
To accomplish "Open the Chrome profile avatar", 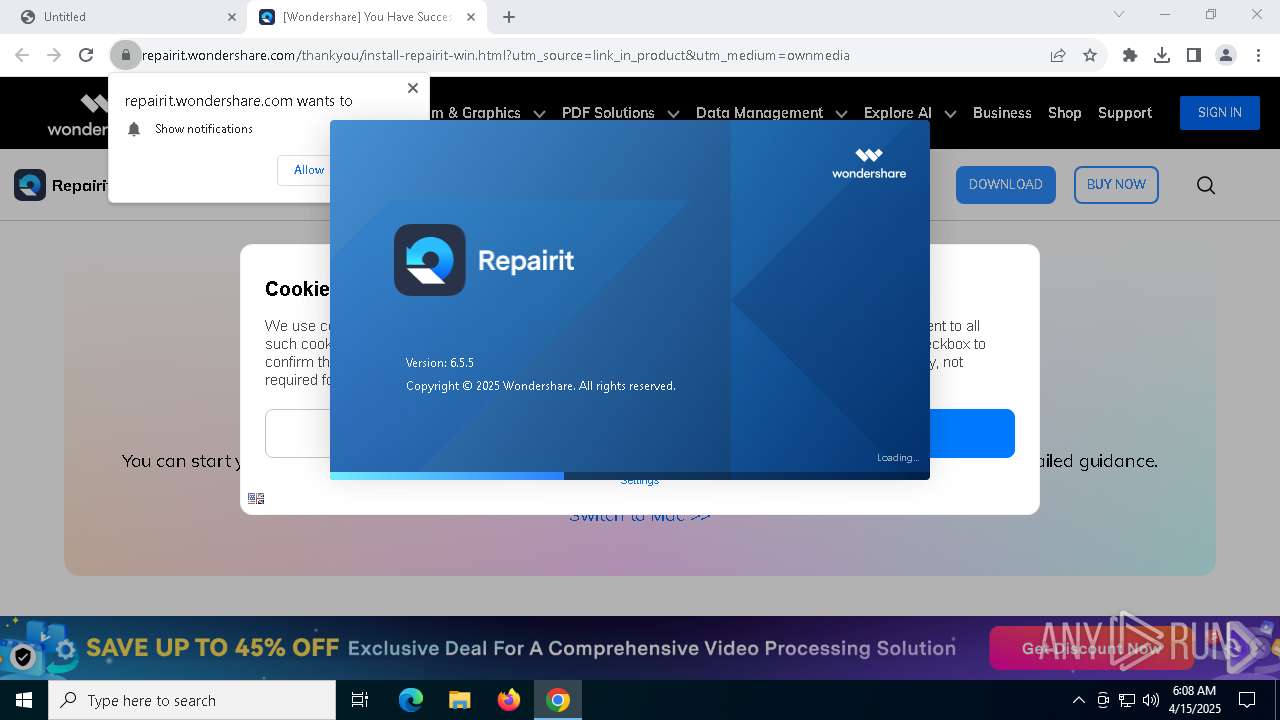I will [1226, 55].
